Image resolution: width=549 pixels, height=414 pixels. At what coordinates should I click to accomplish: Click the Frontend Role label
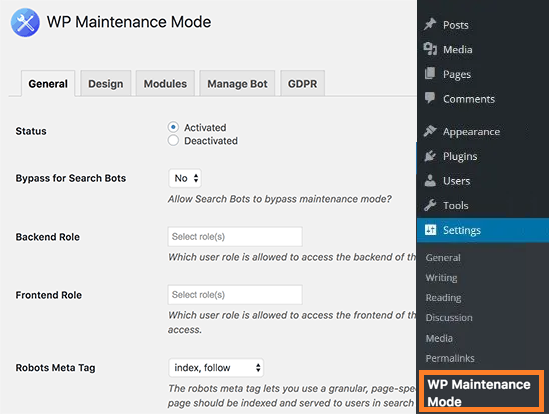pos(49,295)
